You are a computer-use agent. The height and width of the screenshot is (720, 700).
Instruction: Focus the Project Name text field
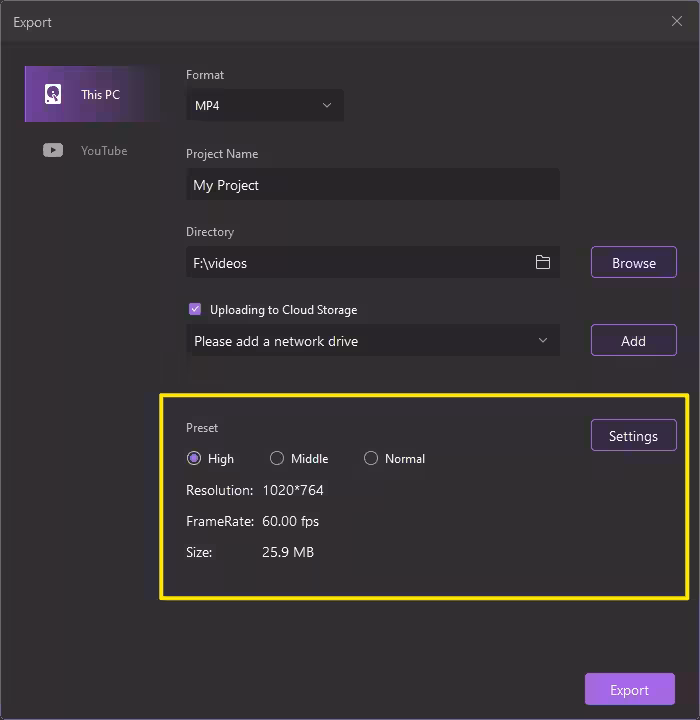tap(372, 185)
